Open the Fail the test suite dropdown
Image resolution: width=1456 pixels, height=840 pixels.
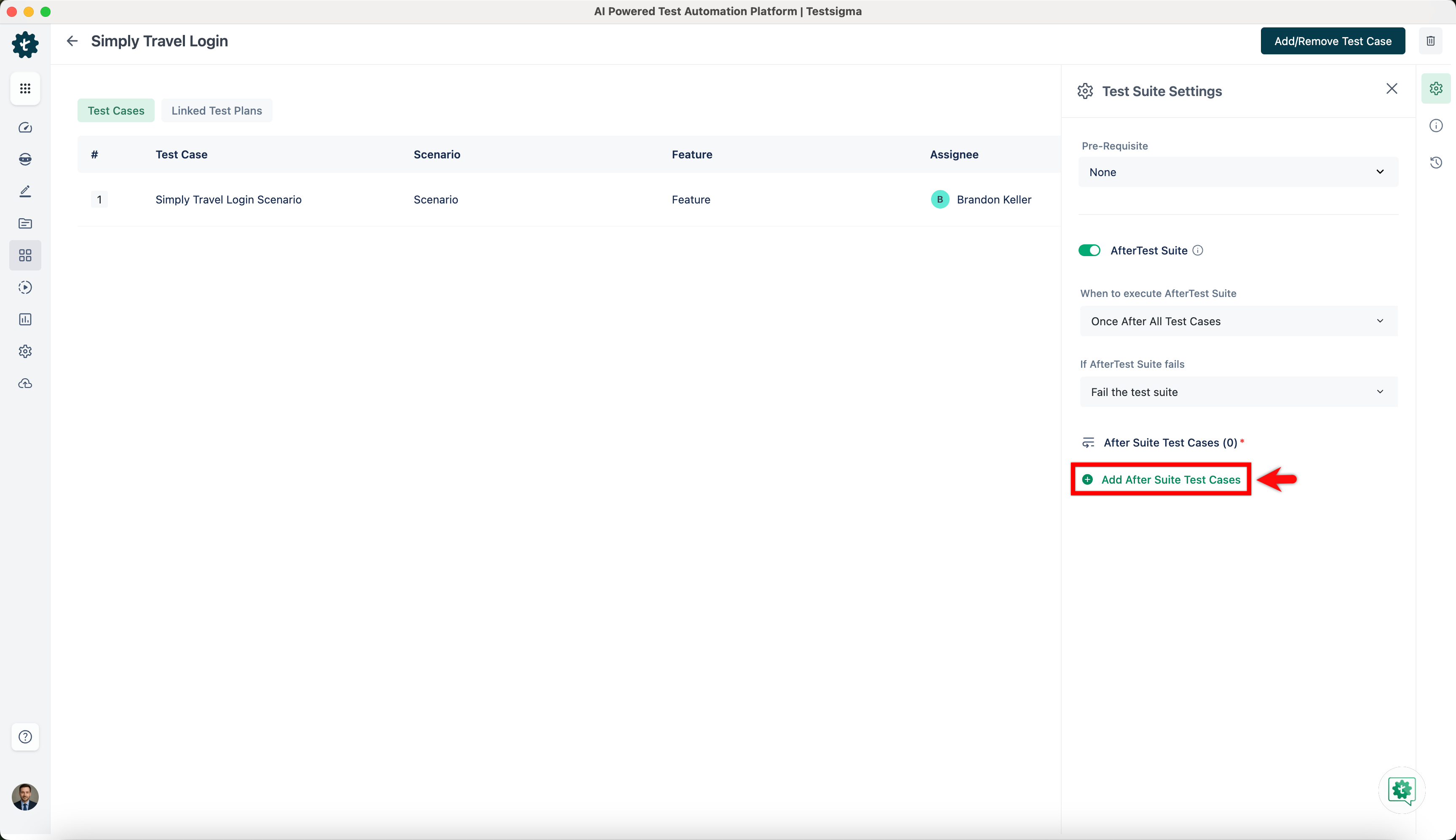pyautogui.click(x=1238, y=392)
